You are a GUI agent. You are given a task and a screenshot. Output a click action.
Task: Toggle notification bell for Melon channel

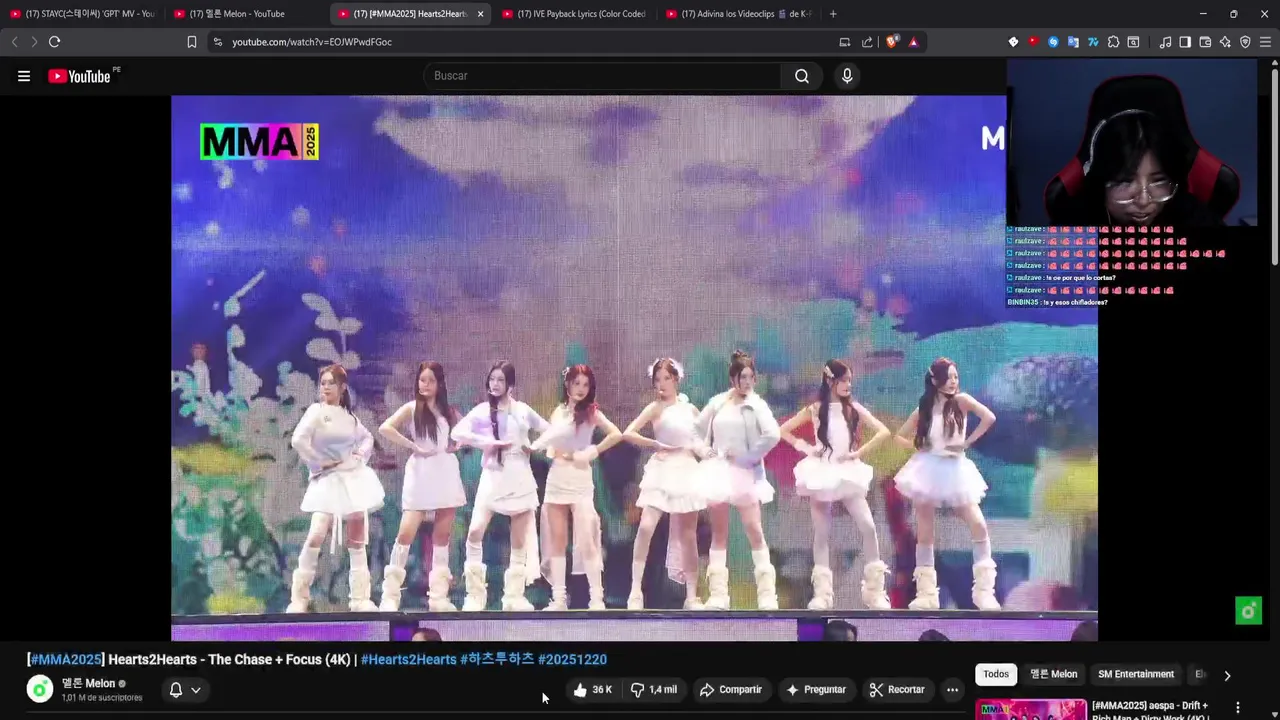(176, 690)
